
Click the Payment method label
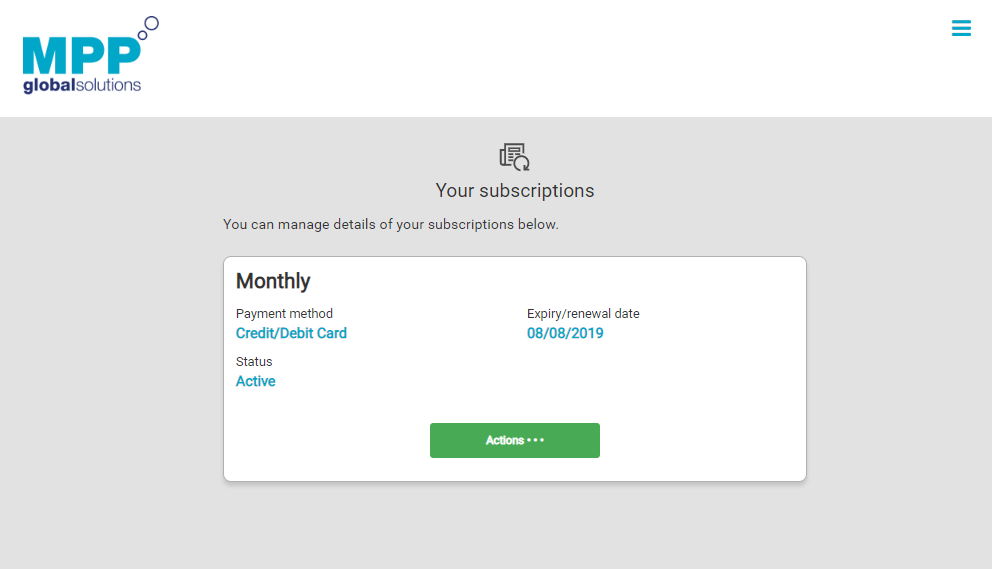coord(284,313)
